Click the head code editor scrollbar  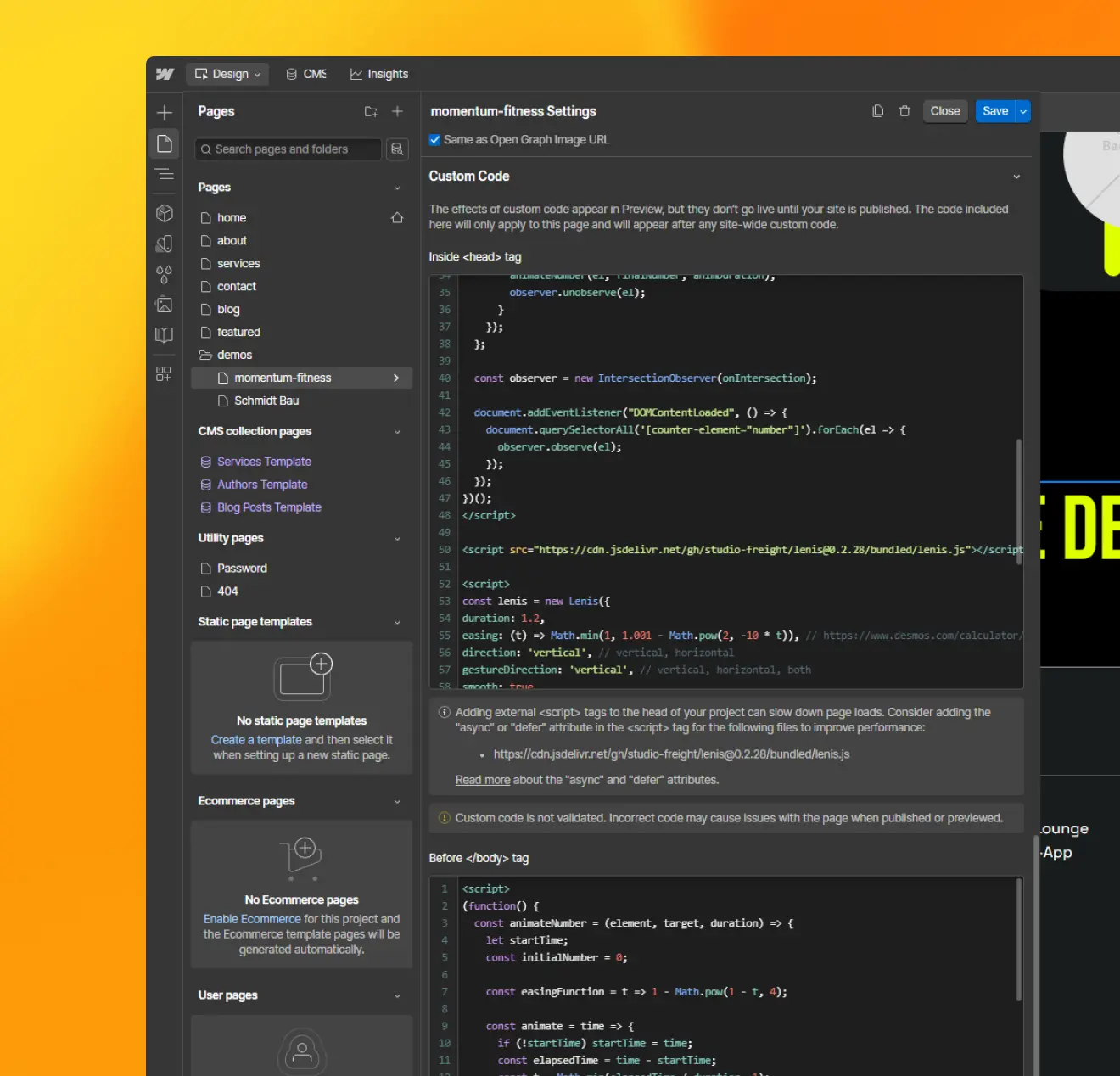1019,501
